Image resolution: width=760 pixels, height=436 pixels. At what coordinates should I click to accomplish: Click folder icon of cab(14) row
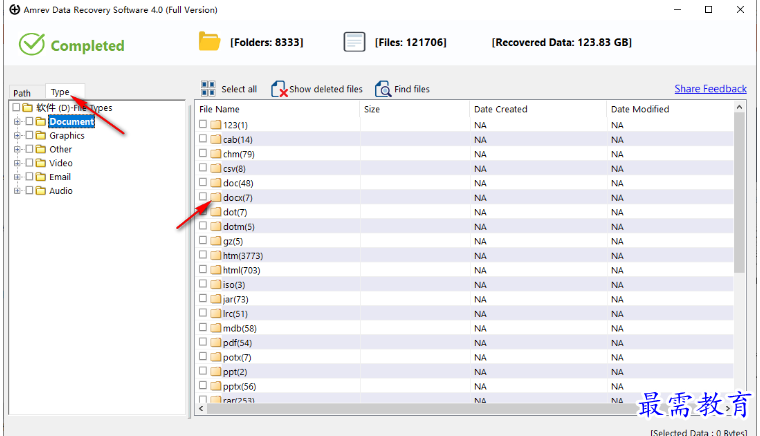pyautogui.click(x=216, y=140)
